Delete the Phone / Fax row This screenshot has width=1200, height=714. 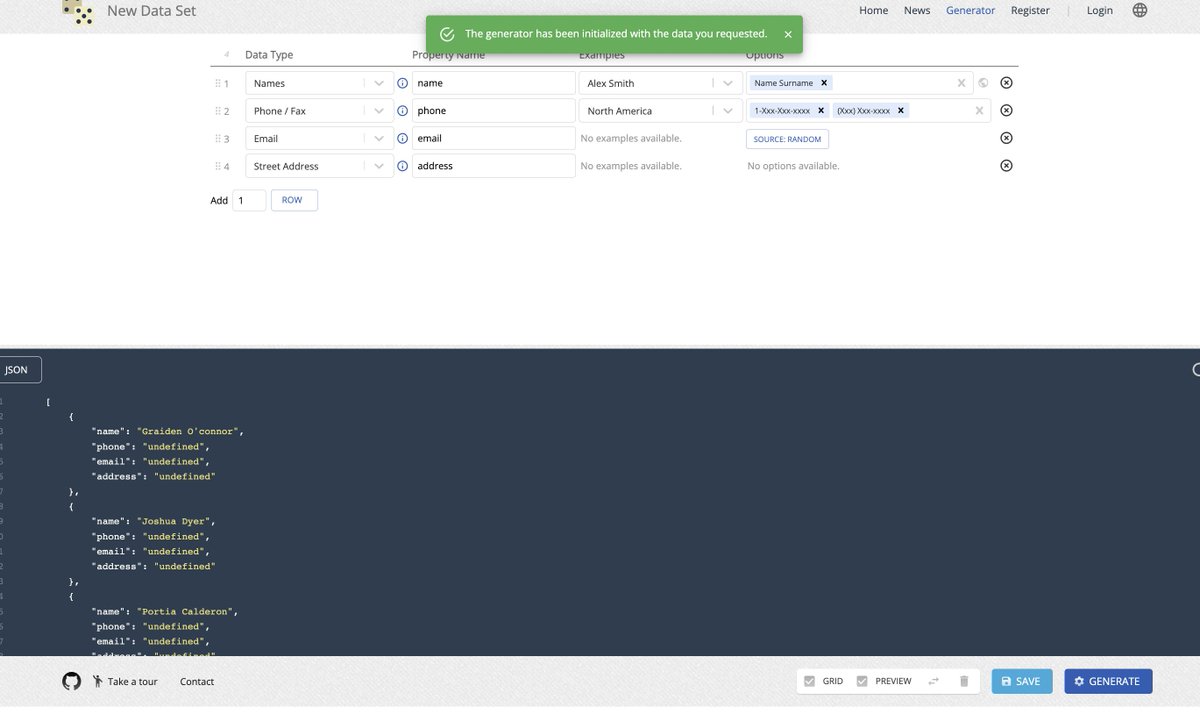[1006, 111]
